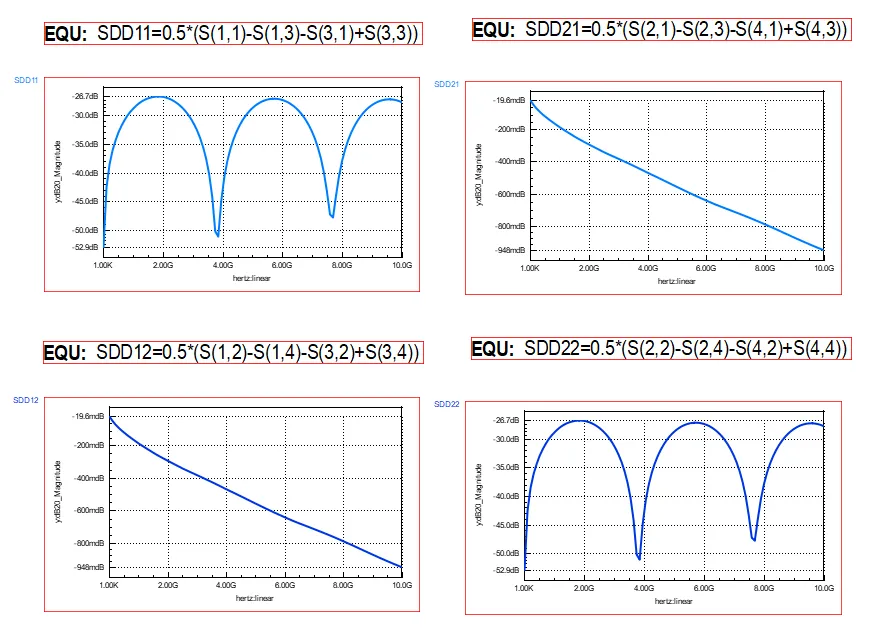Click the ydB20_Magnitude y-axis title of SDD12

pos(58,492)
